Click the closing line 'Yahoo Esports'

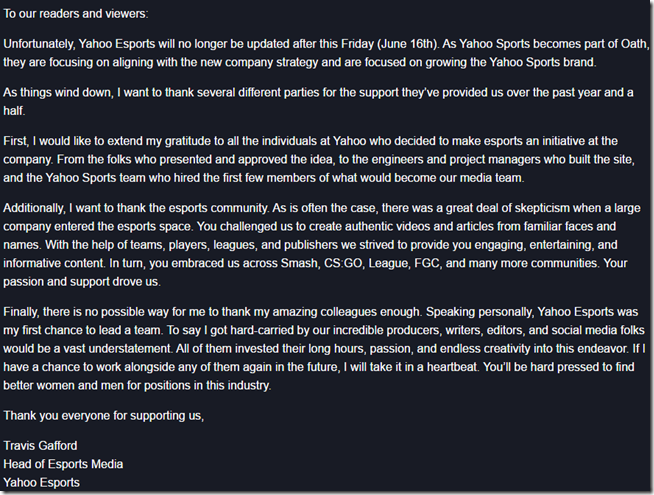click(41, 482)
